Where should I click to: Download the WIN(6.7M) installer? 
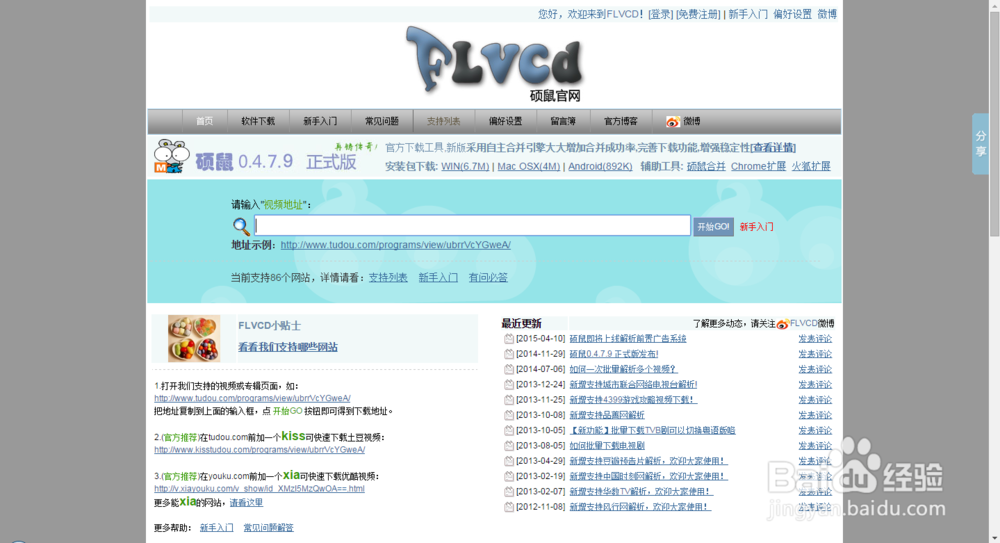[465, 167]
